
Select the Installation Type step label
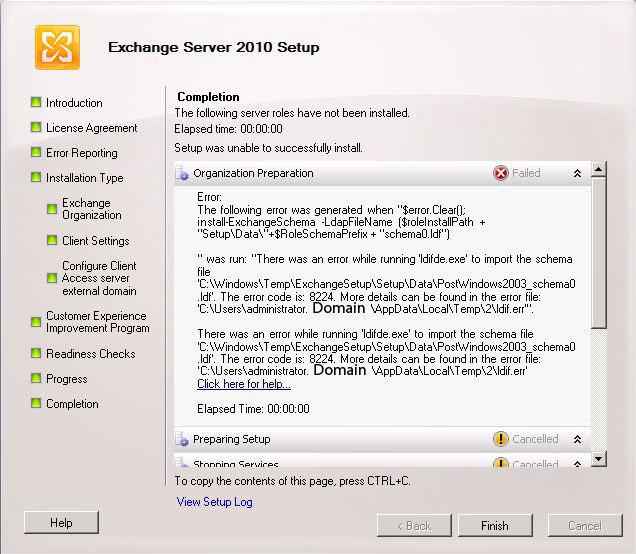[x=84, y=178]
